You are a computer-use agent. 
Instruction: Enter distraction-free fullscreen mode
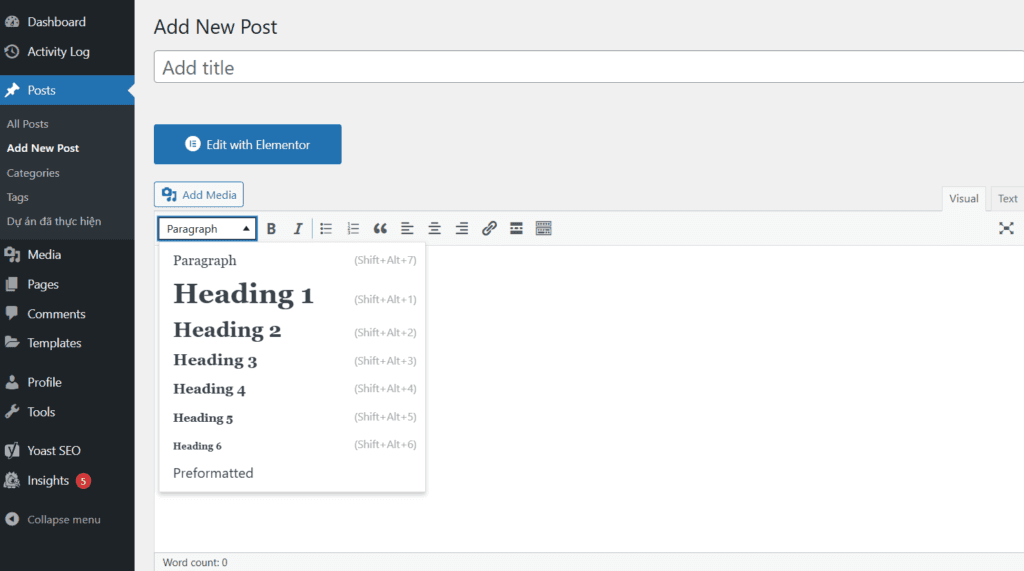(x=1006, y=228)
